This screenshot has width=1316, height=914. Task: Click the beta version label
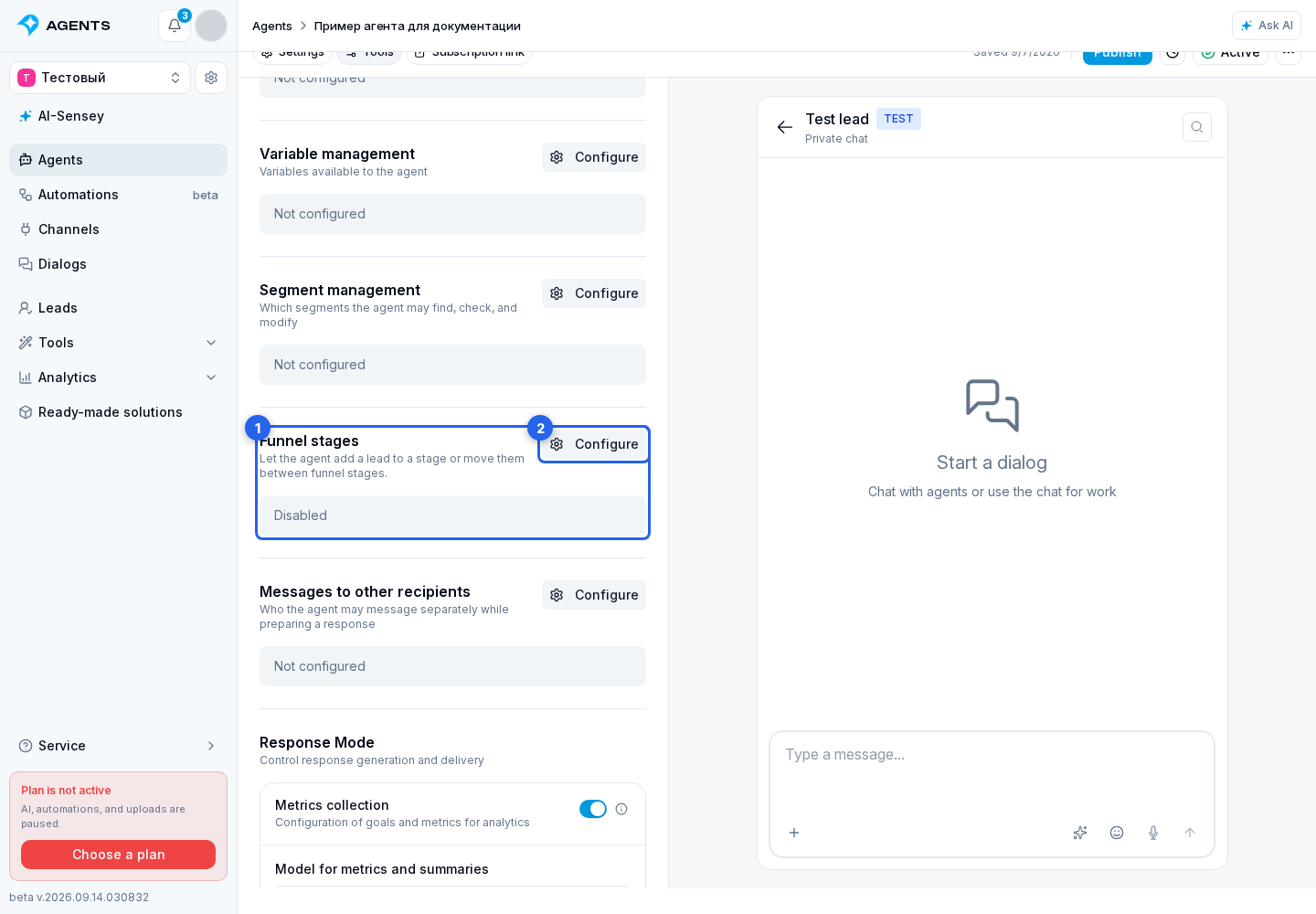click(79, 898)
